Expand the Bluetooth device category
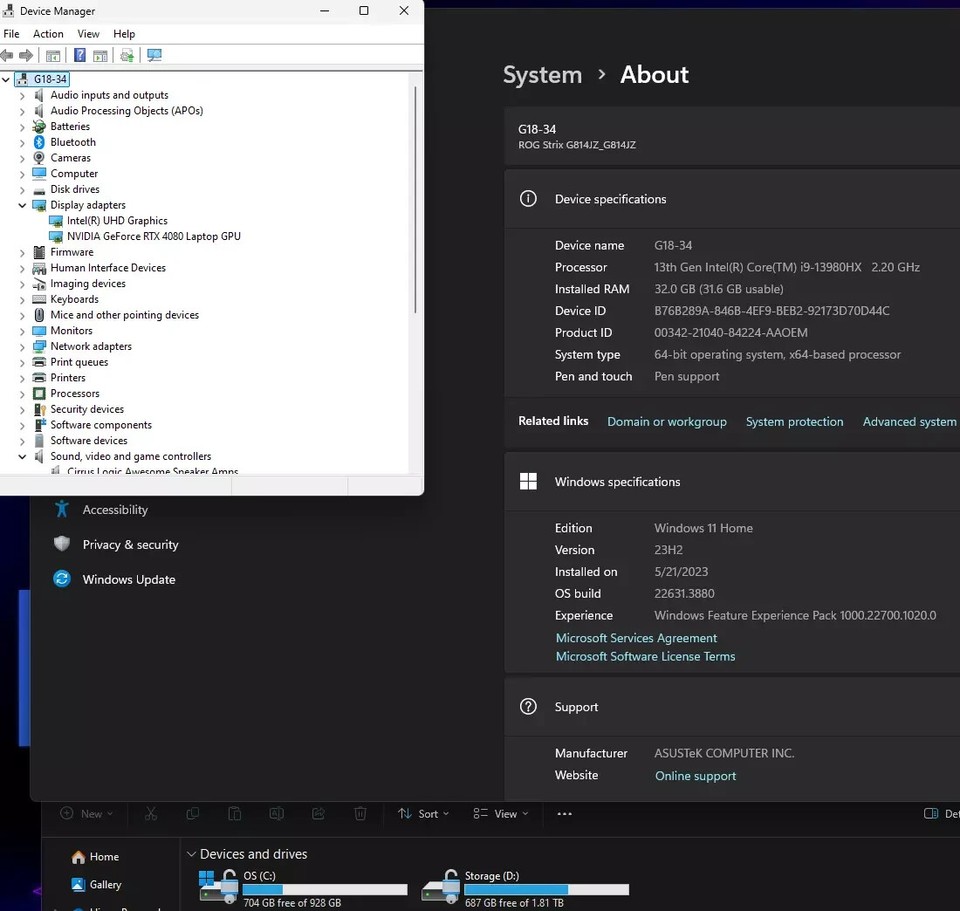960x911 pixels. [22, 143]
